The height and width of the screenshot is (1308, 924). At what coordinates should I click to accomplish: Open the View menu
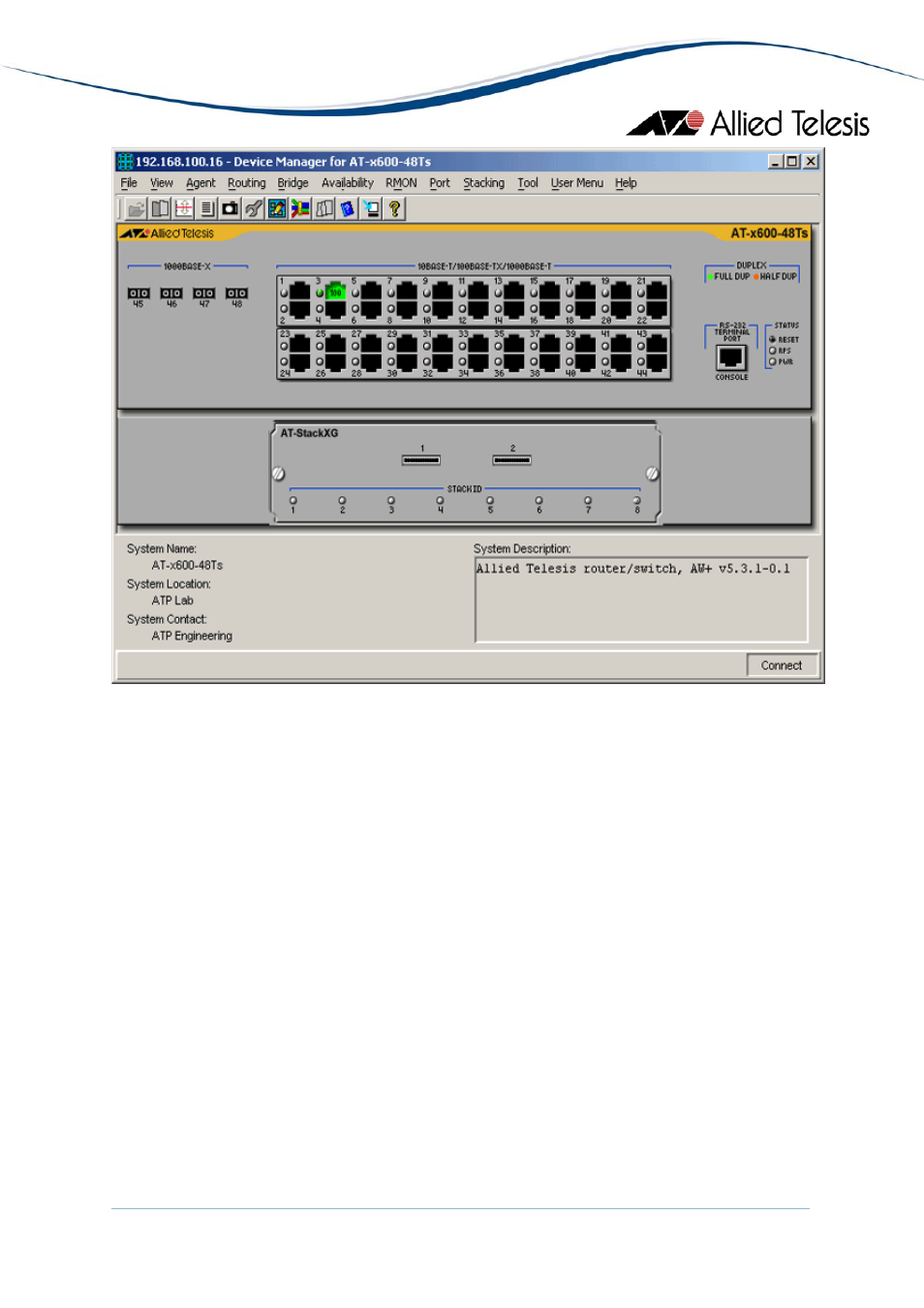click(x=162, y=183)
